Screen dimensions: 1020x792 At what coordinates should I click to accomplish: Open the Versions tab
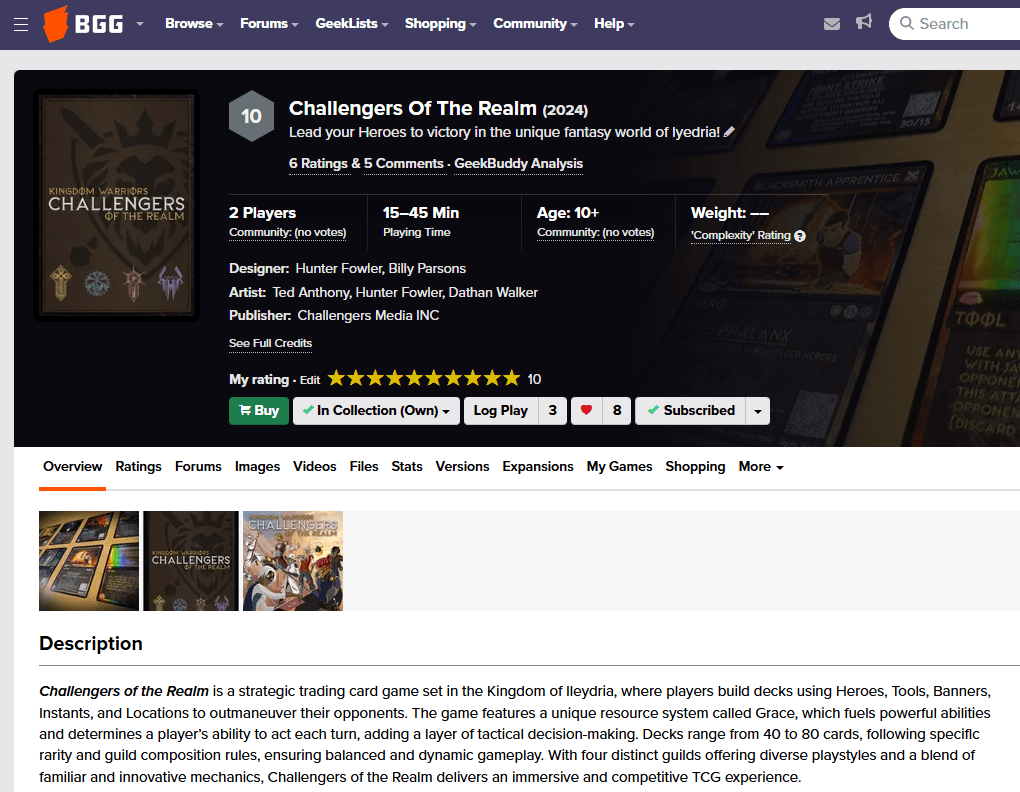coord(462,467)
